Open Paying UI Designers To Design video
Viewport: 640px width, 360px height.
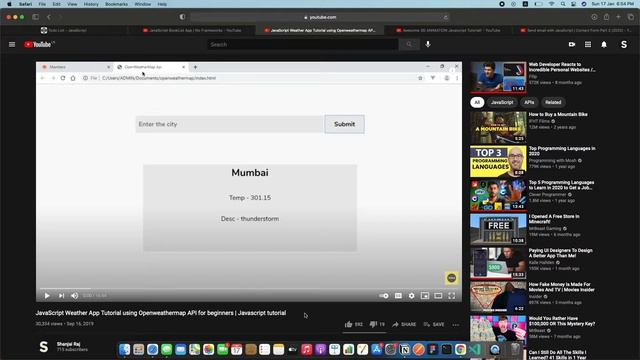[x=560, y=253]
